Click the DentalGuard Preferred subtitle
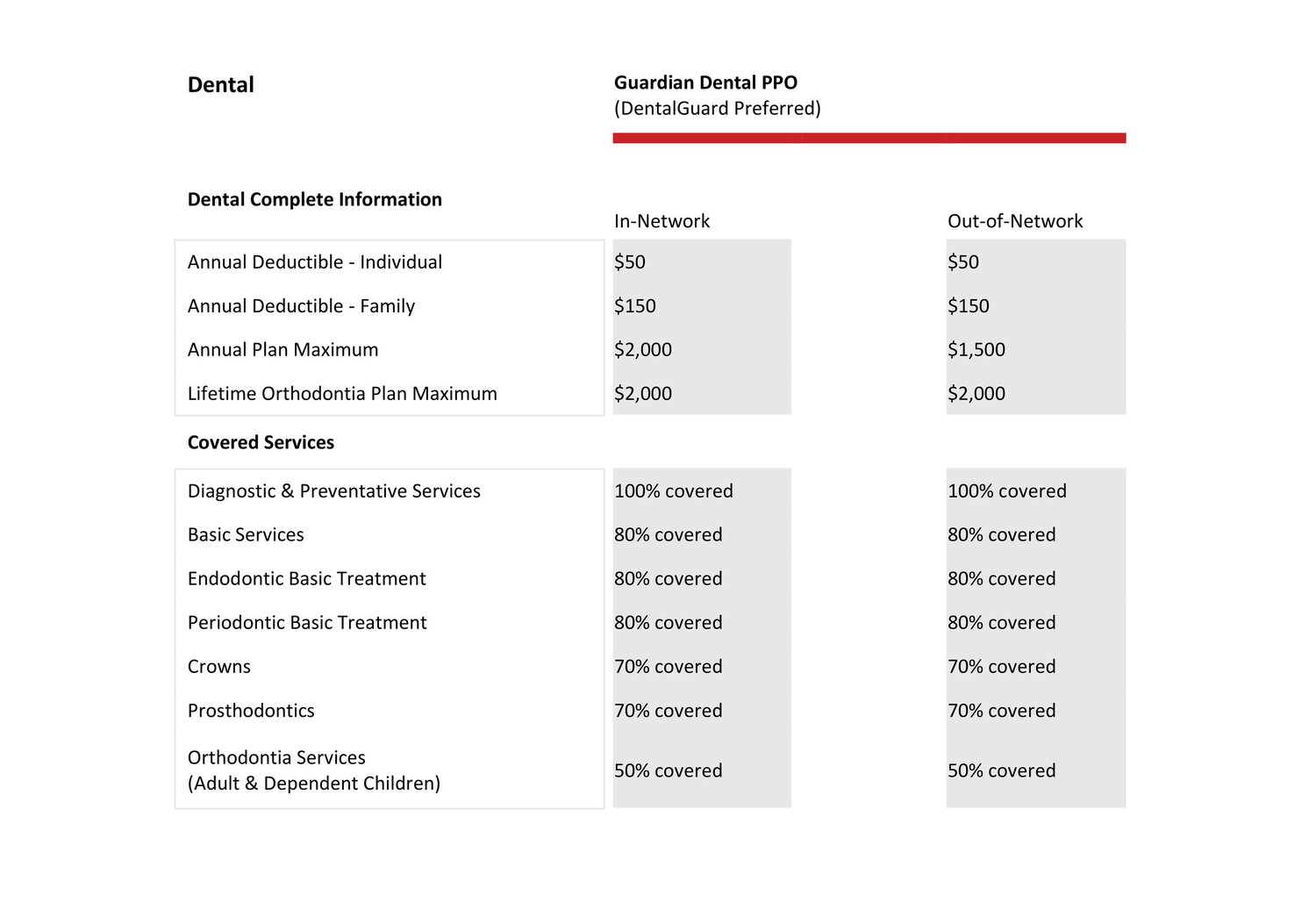The height and width of the screenshot is (909, 1316). tap(717, 109)
